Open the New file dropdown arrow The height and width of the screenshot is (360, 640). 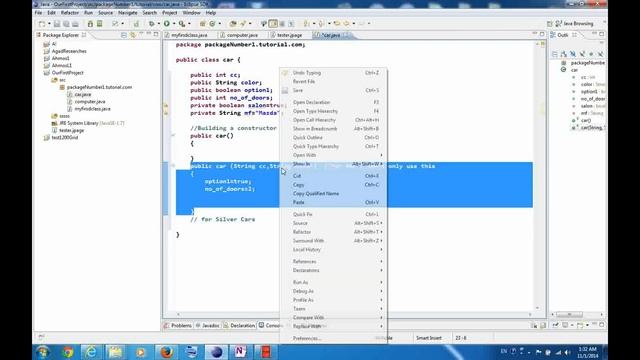[x=49, y=24]
